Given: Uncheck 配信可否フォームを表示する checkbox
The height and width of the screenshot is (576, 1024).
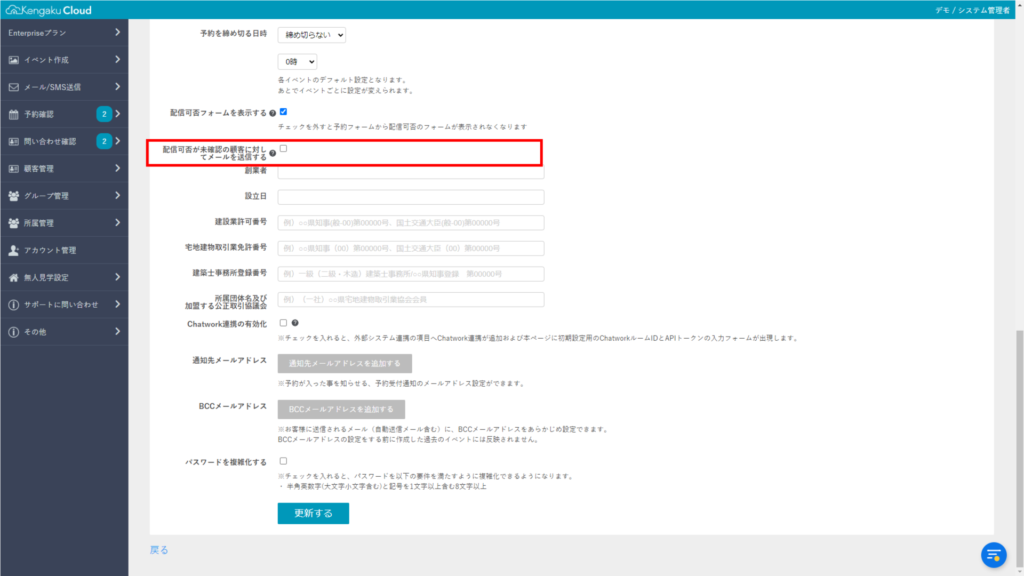Looking at the screenshot, I should tap(283, 112).
